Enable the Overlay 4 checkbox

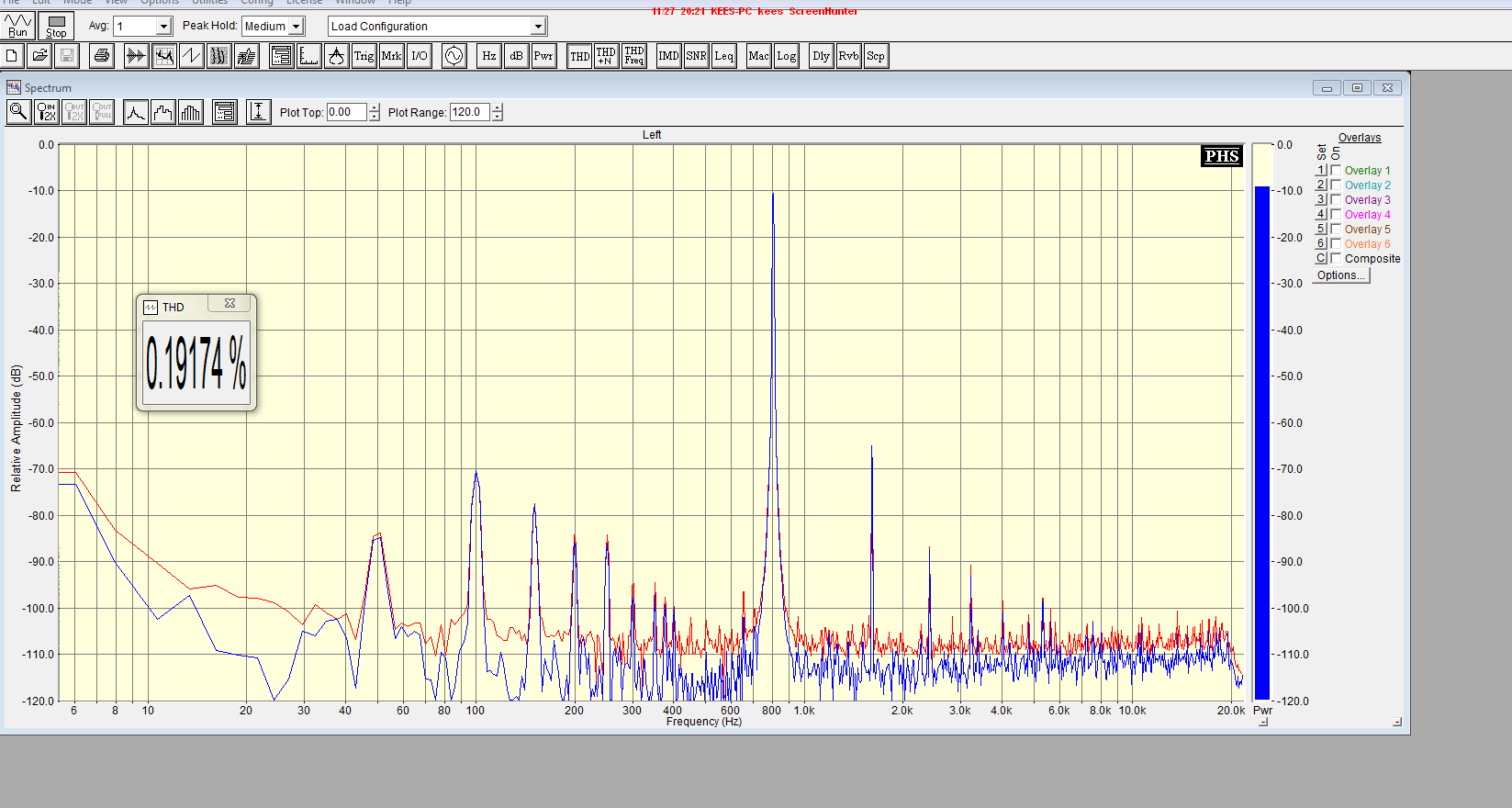pos(1336,214)
